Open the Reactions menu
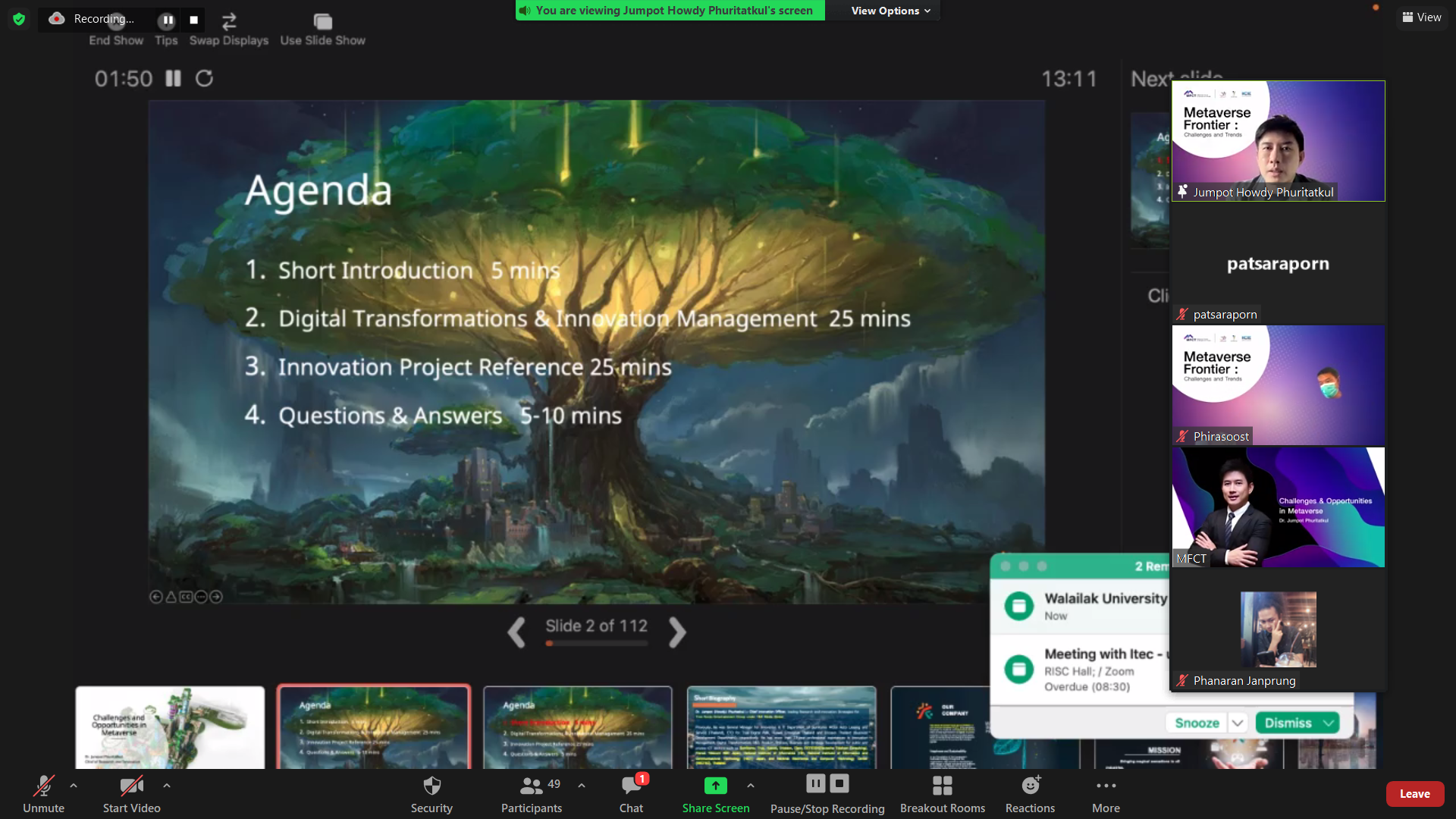The image size is (1456, 819). (1030, 794)
